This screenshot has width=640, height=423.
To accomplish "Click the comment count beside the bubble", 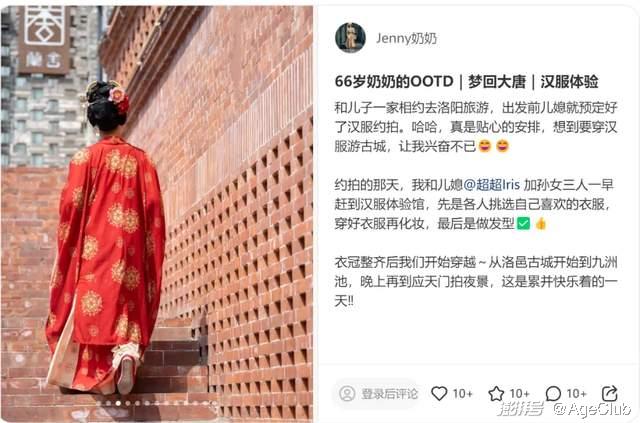I will 576,394.
